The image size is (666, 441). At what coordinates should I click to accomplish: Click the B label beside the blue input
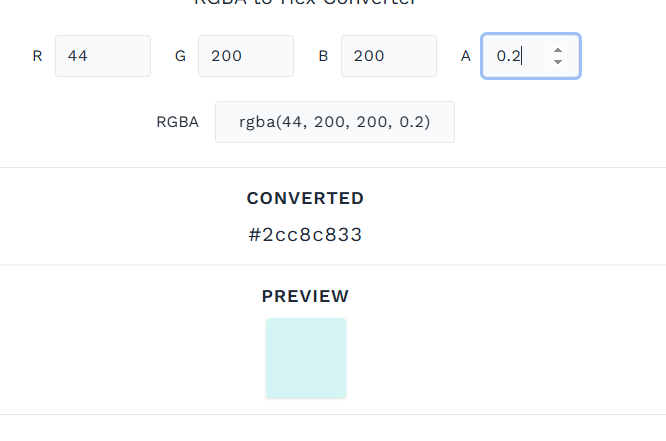(x=323, y=56)
